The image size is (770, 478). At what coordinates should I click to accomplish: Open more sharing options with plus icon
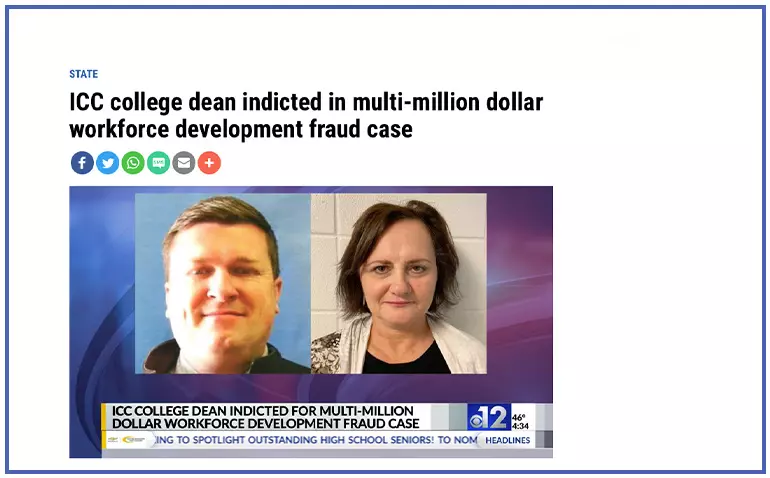(209, 163)
